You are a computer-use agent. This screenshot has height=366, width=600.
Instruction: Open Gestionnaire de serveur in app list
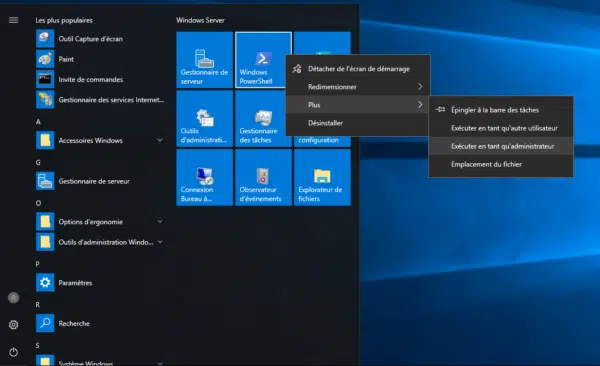[x=100, y=181]
